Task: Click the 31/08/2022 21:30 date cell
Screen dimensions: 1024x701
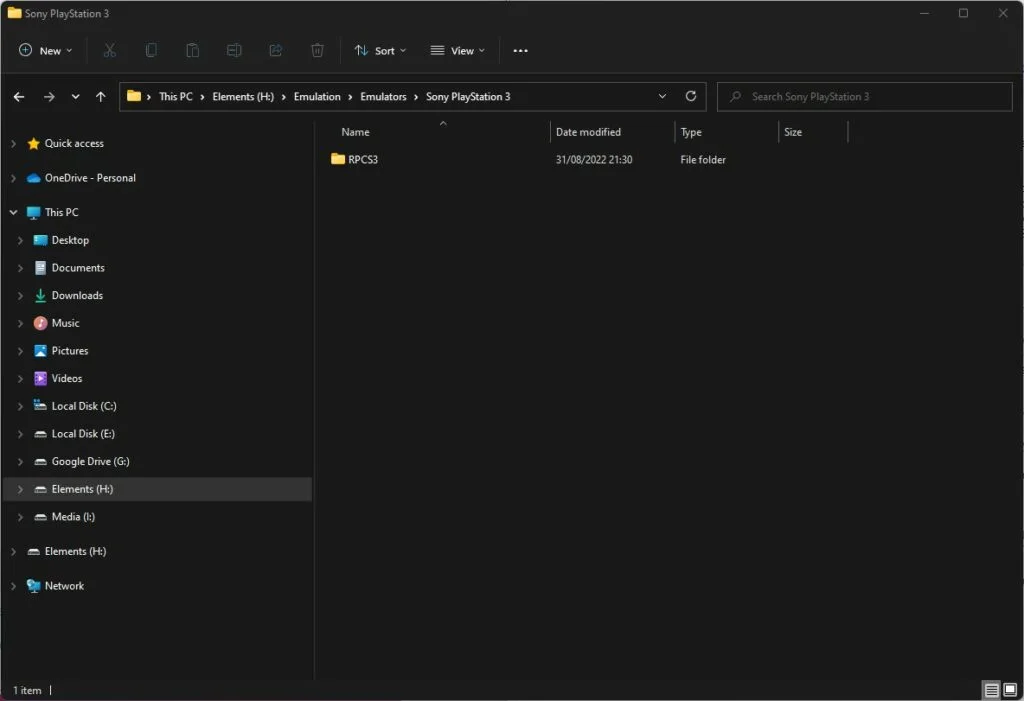Action: coord(594,159)
